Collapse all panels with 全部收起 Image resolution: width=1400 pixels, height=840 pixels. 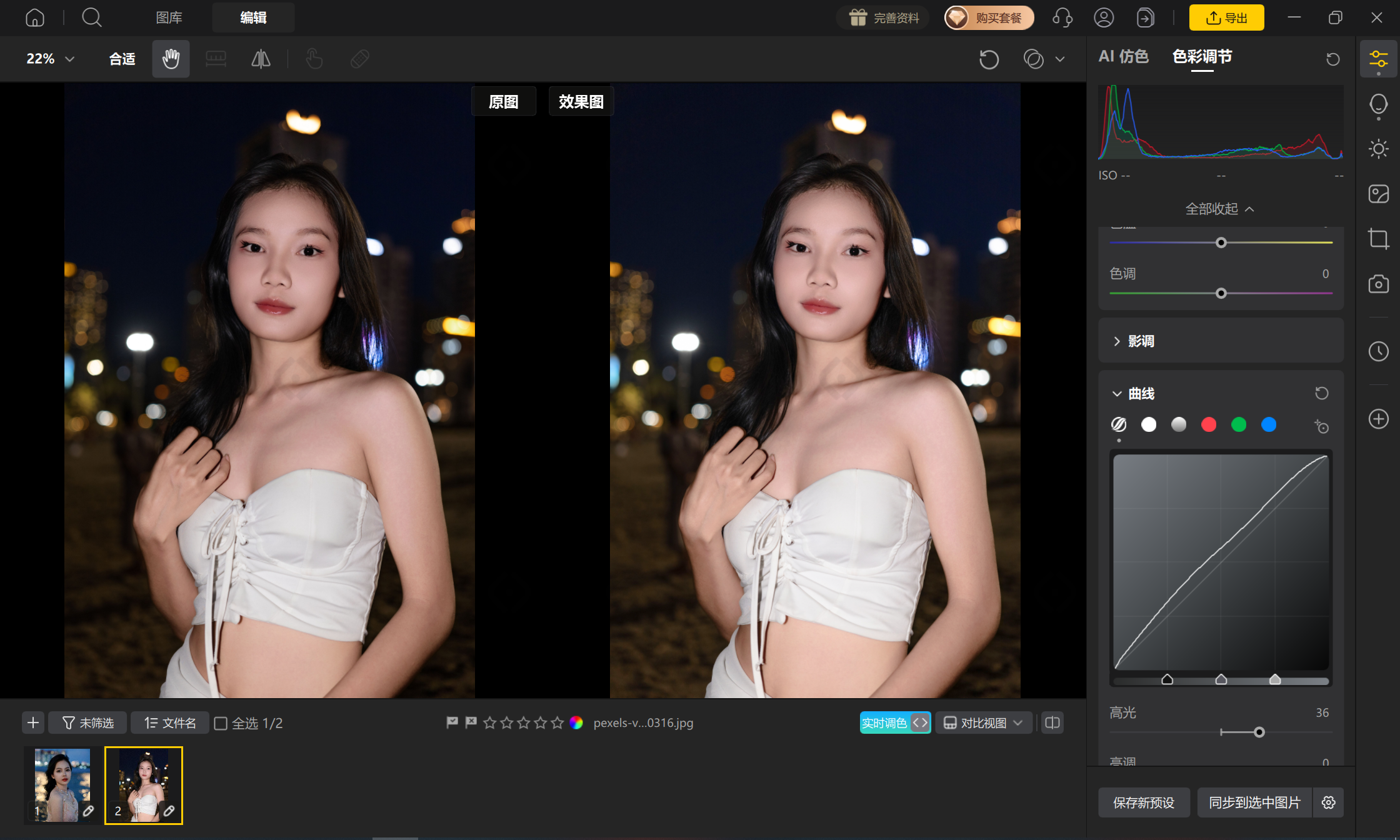[1220, 209]
